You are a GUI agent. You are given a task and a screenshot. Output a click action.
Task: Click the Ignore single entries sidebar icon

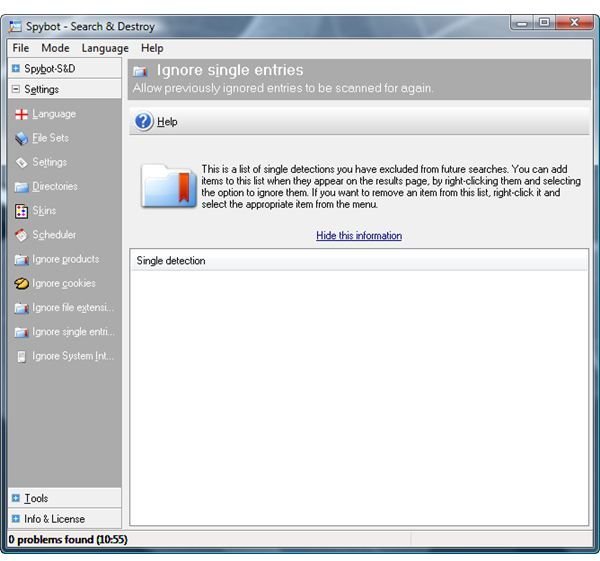(21, 332)
